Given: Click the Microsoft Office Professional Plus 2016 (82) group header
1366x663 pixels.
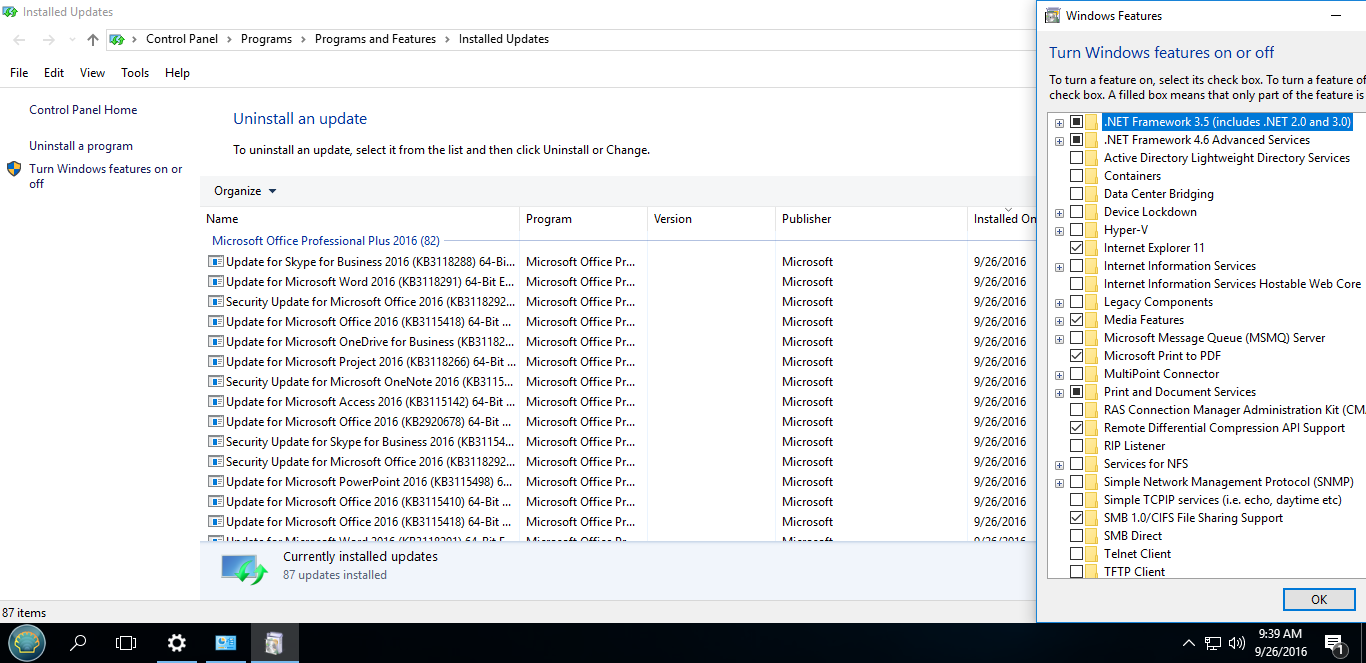Looking at the screenshot, I should point(326,241).
